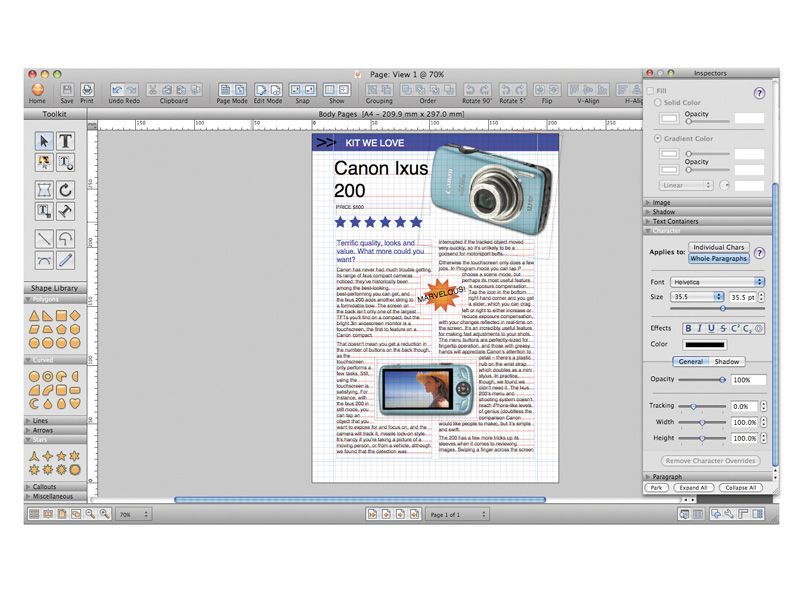Viewport: 800px width, 600px height.
Task: Choose the five-point star in Stars library
Action: coord(61,456)
